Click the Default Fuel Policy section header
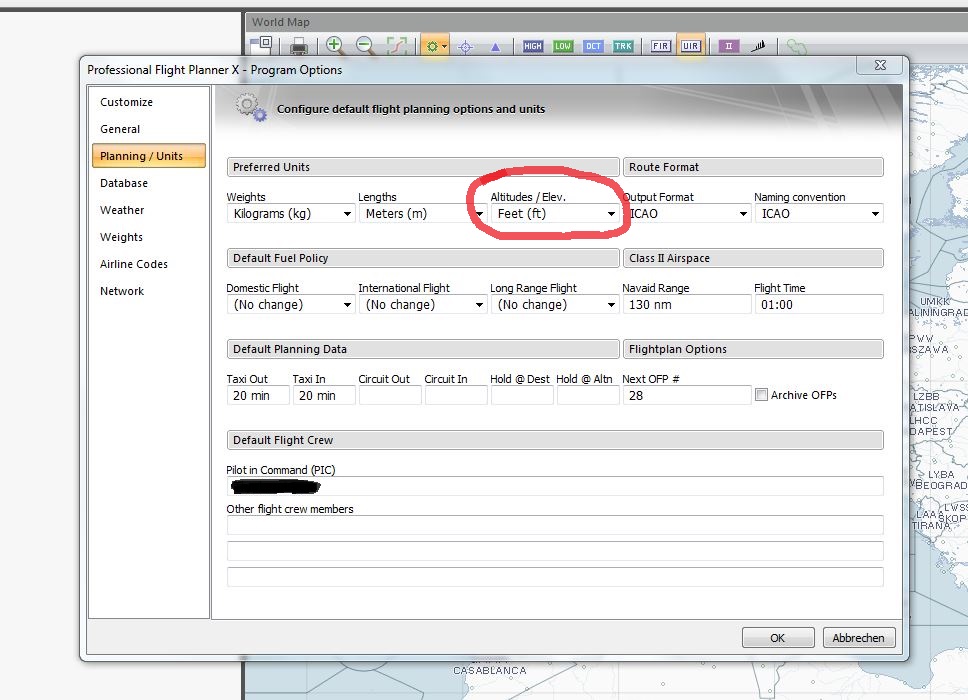The height and width of the screenshot is (700, 968). [423, 258]
